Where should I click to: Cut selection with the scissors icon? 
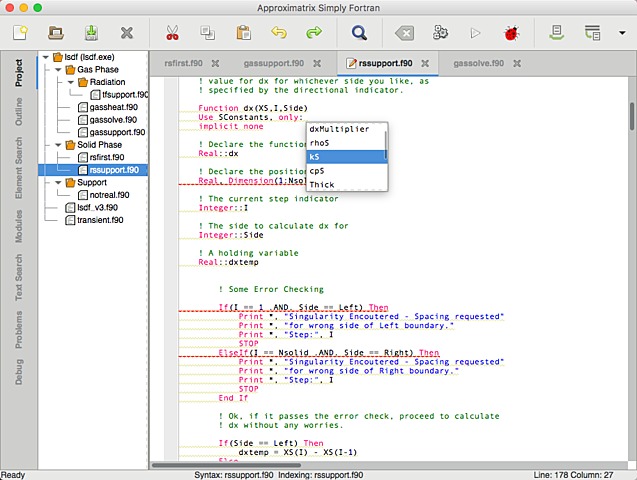pyautogui.click(x=172, y=32)
